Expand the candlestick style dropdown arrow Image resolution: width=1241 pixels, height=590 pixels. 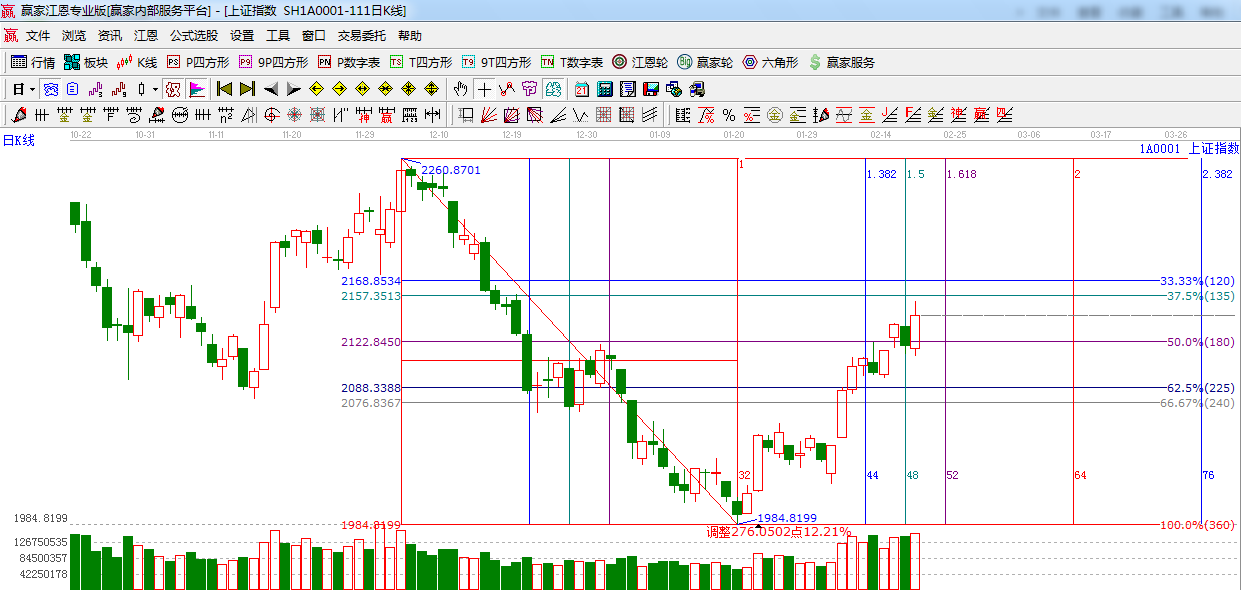pos(154,89)
